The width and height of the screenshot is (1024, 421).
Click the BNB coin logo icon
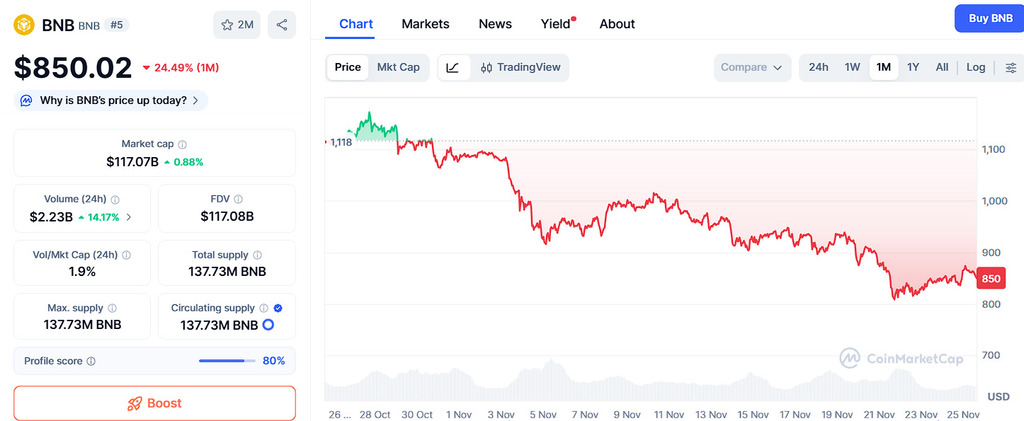[x=24, y=25]
